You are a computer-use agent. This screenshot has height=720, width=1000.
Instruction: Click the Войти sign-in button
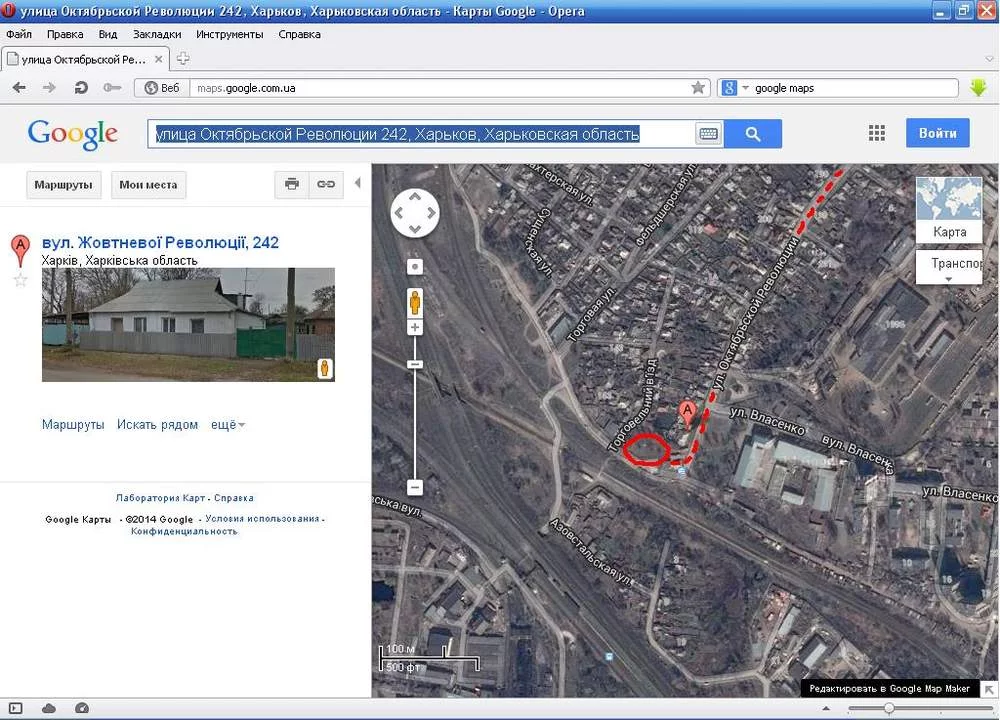[938, 133]
